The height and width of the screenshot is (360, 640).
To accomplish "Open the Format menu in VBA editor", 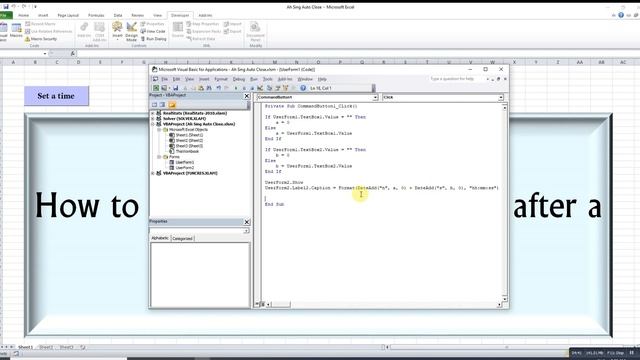I will (x=221, y=79).
